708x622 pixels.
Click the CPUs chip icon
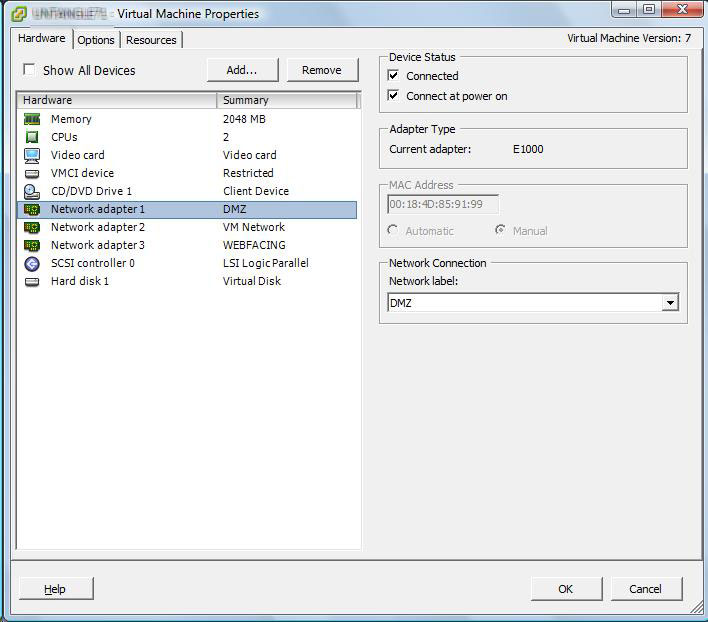point(32,137)
